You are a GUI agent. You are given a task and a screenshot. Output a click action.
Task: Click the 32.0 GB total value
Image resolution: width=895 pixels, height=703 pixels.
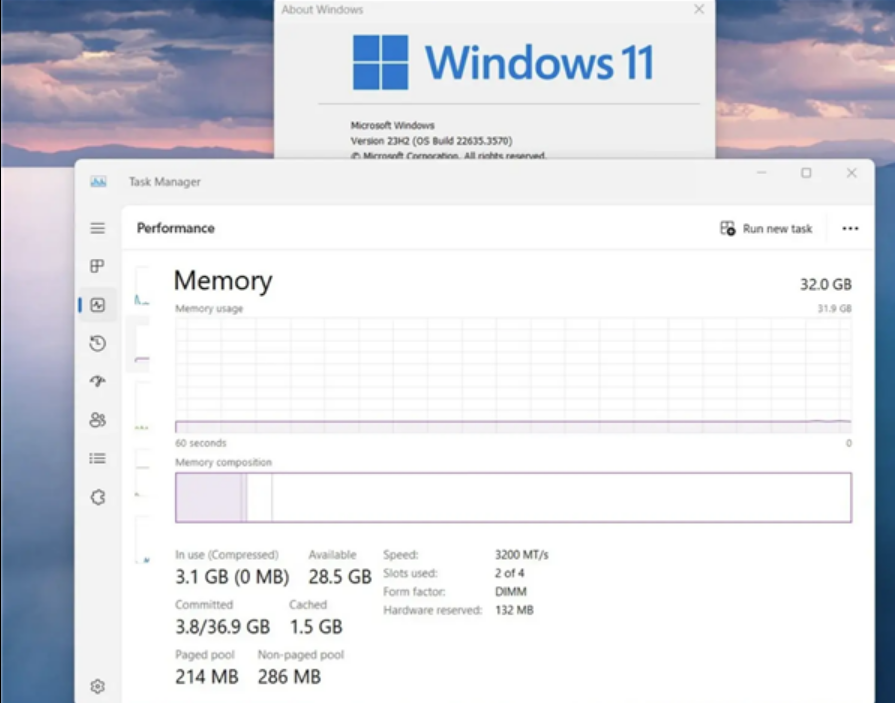[x=825, y=284]
